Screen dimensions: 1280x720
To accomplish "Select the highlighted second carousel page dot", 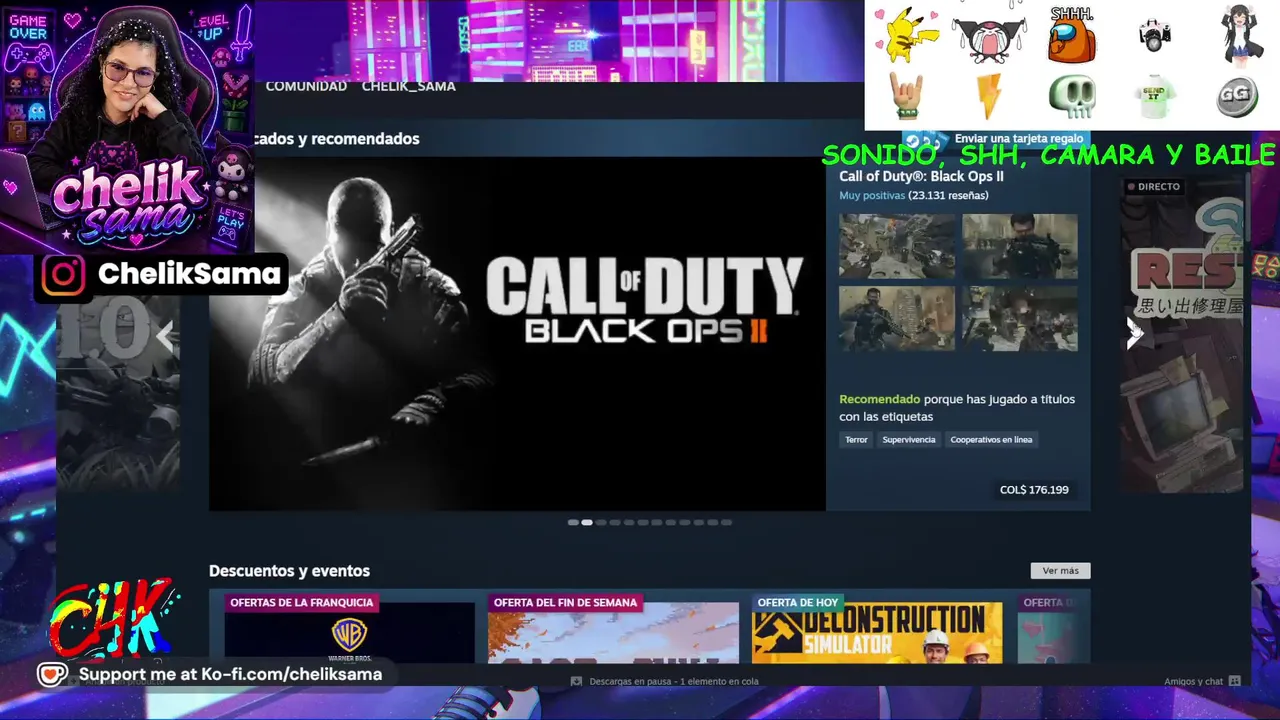I will 587,522.
